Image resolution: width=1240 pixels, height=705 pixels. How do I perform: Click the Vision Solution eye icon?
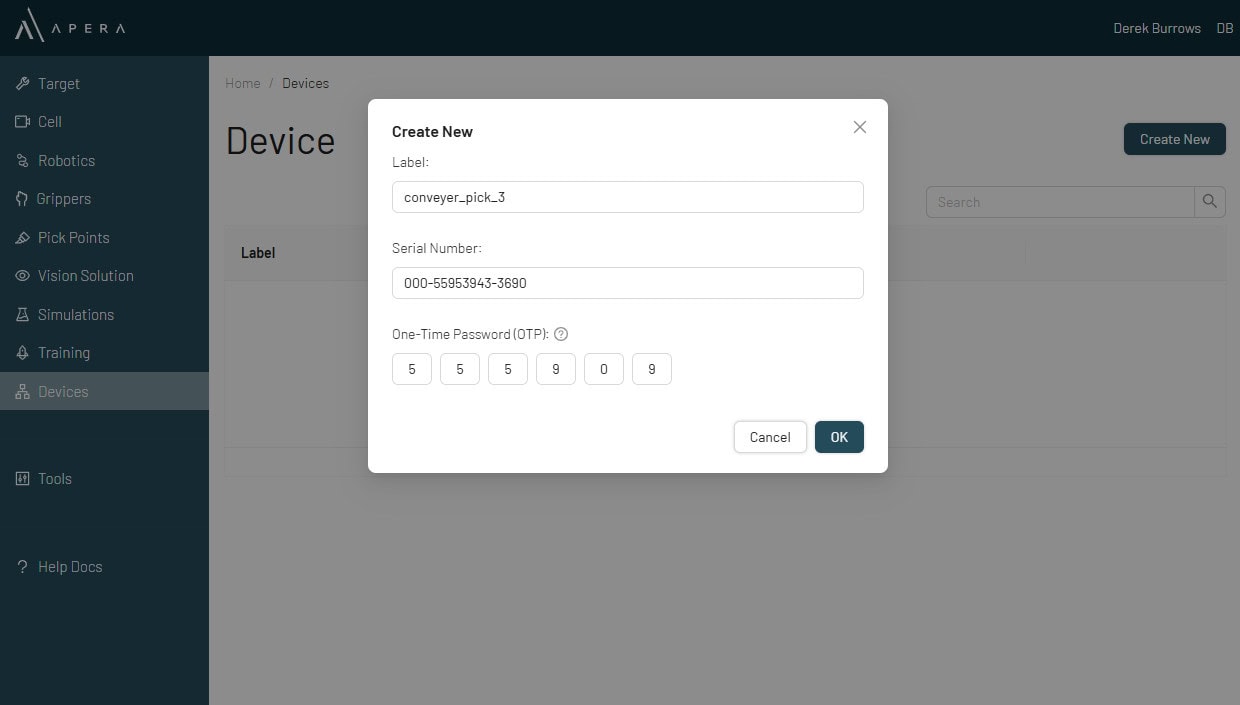(22, 276)
